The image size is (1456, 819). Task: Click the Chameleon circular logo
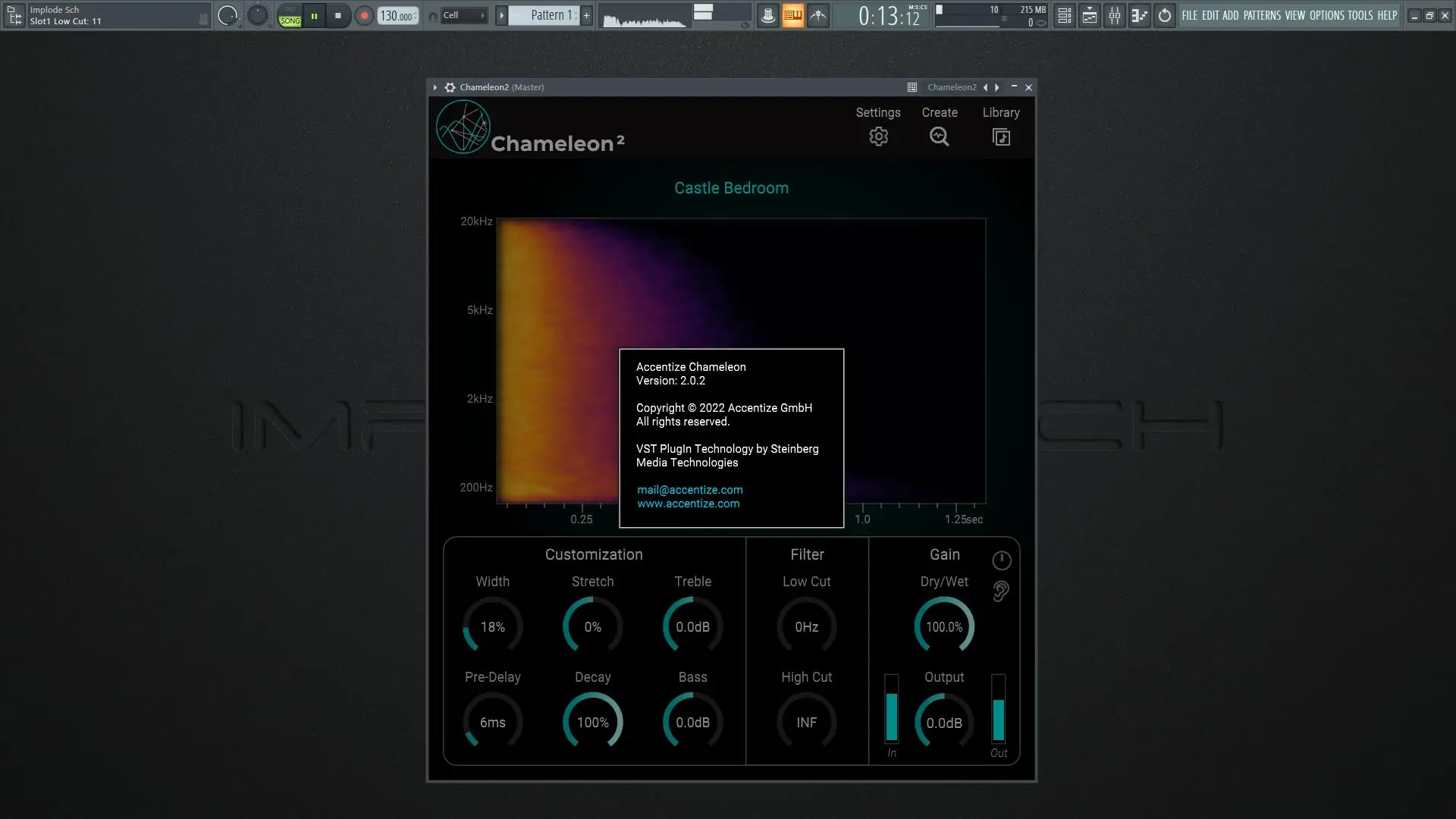point(463,127)
